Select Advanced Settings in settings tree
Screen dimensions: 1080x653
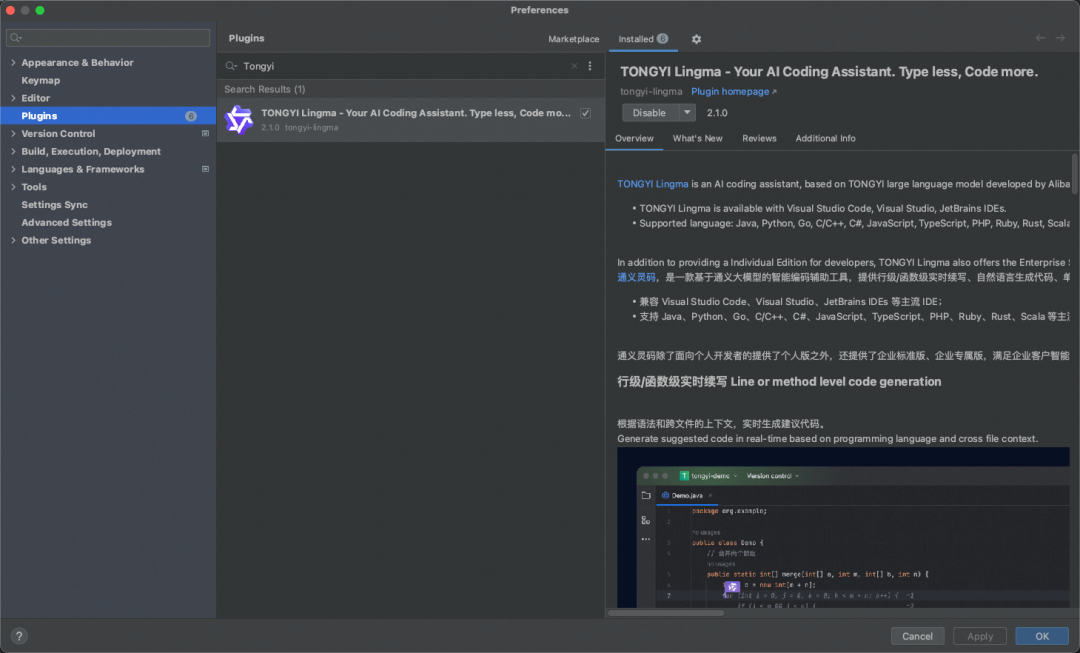(x=66, y=222)
